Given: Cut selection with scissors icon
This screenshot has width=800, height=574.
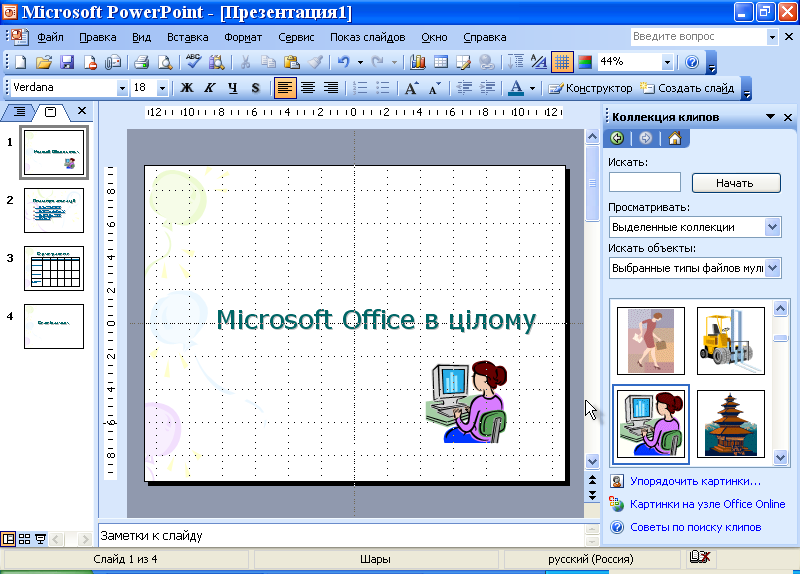Looking at the screenshot, I should point(245,62).
